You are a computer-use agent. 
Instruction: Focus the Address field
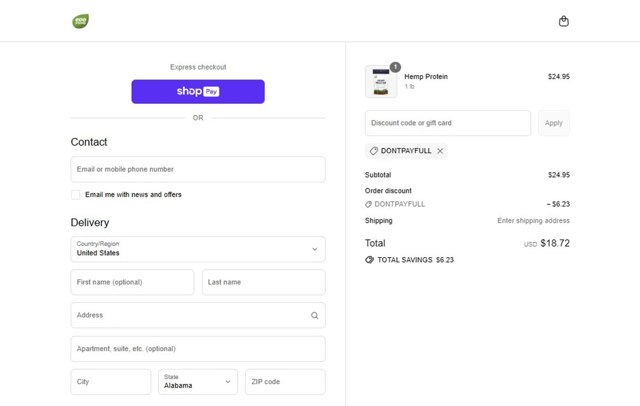(x=198, y=315)
